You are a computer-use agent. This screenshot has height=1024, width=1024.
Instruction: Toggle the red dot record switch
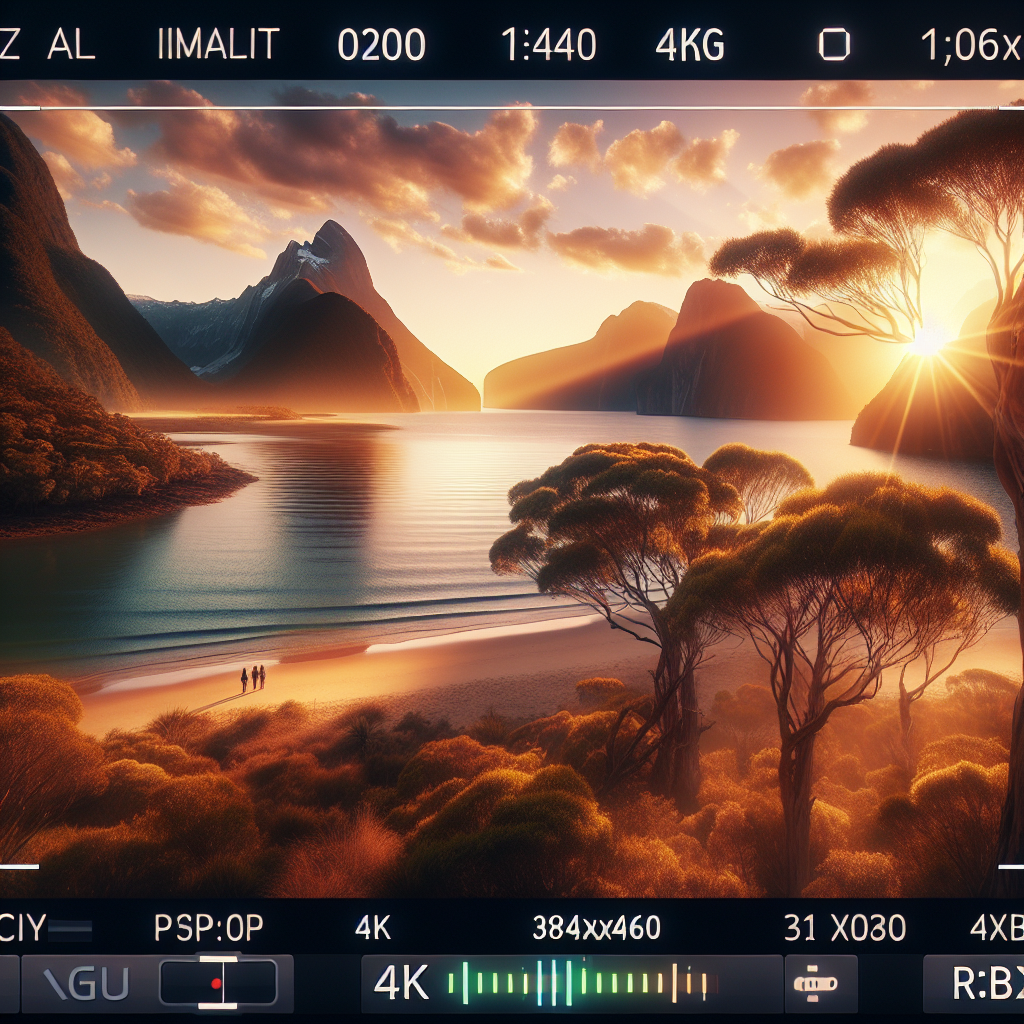pyautogui.click(x=217, y=984)
